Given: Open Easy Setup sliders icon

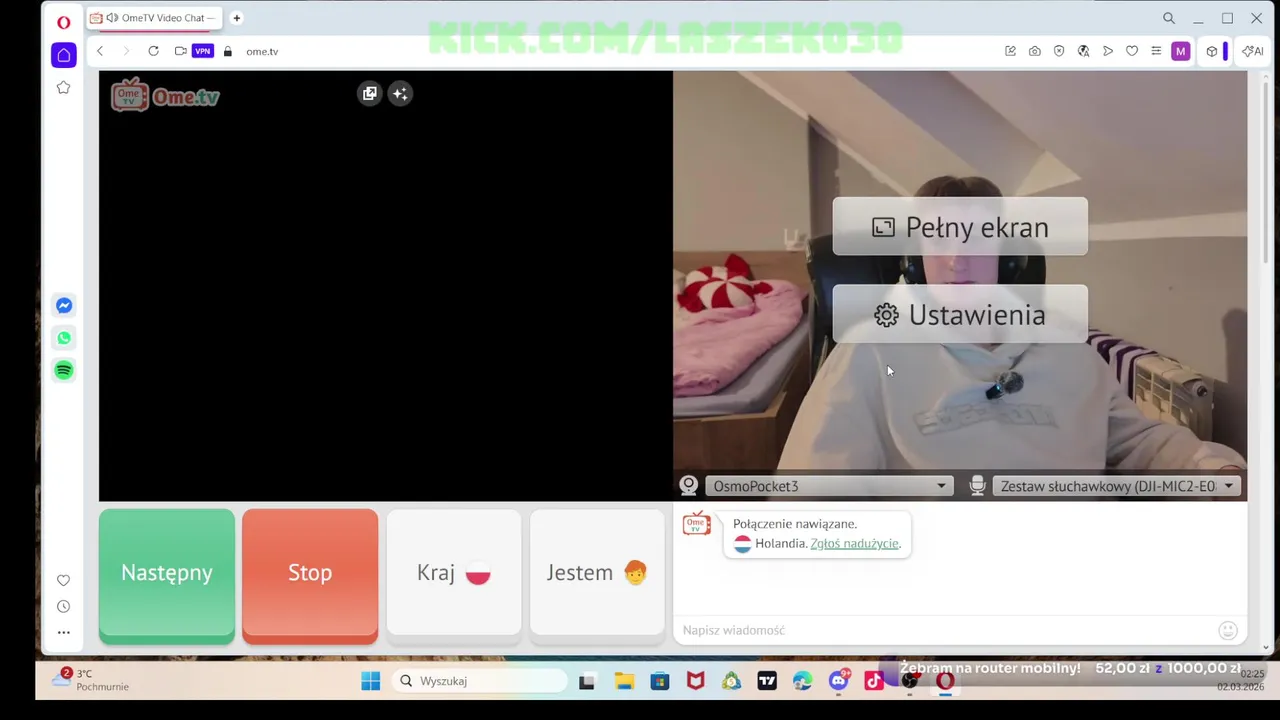Looking at the screenshot, I should 1156,51.
